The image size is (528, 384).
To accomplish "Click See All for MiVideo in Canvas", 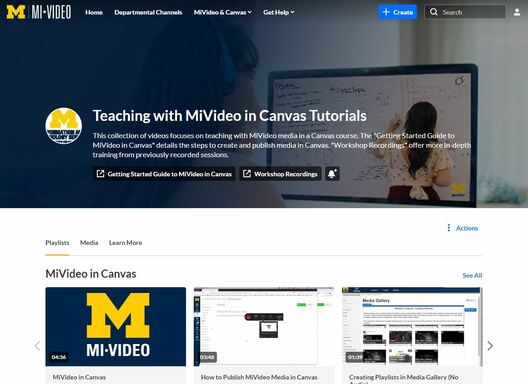I will point(472,276).
